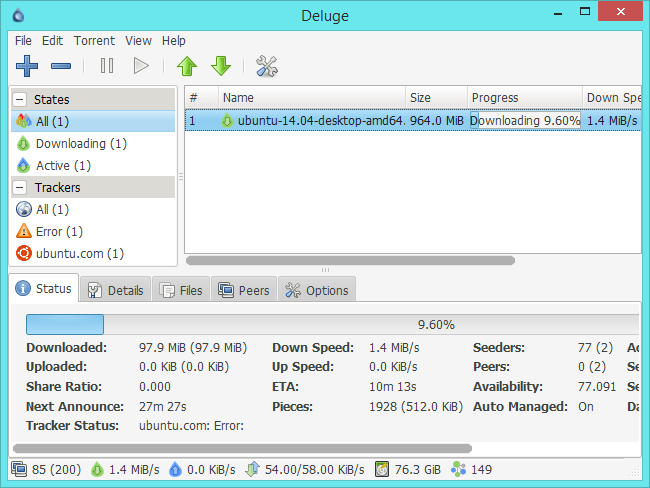Pause the selected torrent
This screenshot has height=488, width=650.
coord(107,66)
